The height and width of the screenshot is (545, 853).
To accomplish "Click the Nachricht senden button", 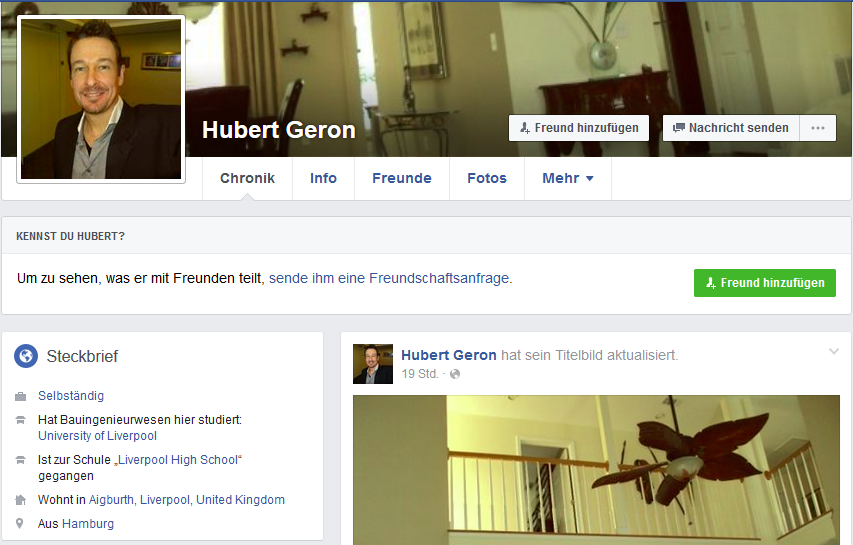I will tap(731, 128).
